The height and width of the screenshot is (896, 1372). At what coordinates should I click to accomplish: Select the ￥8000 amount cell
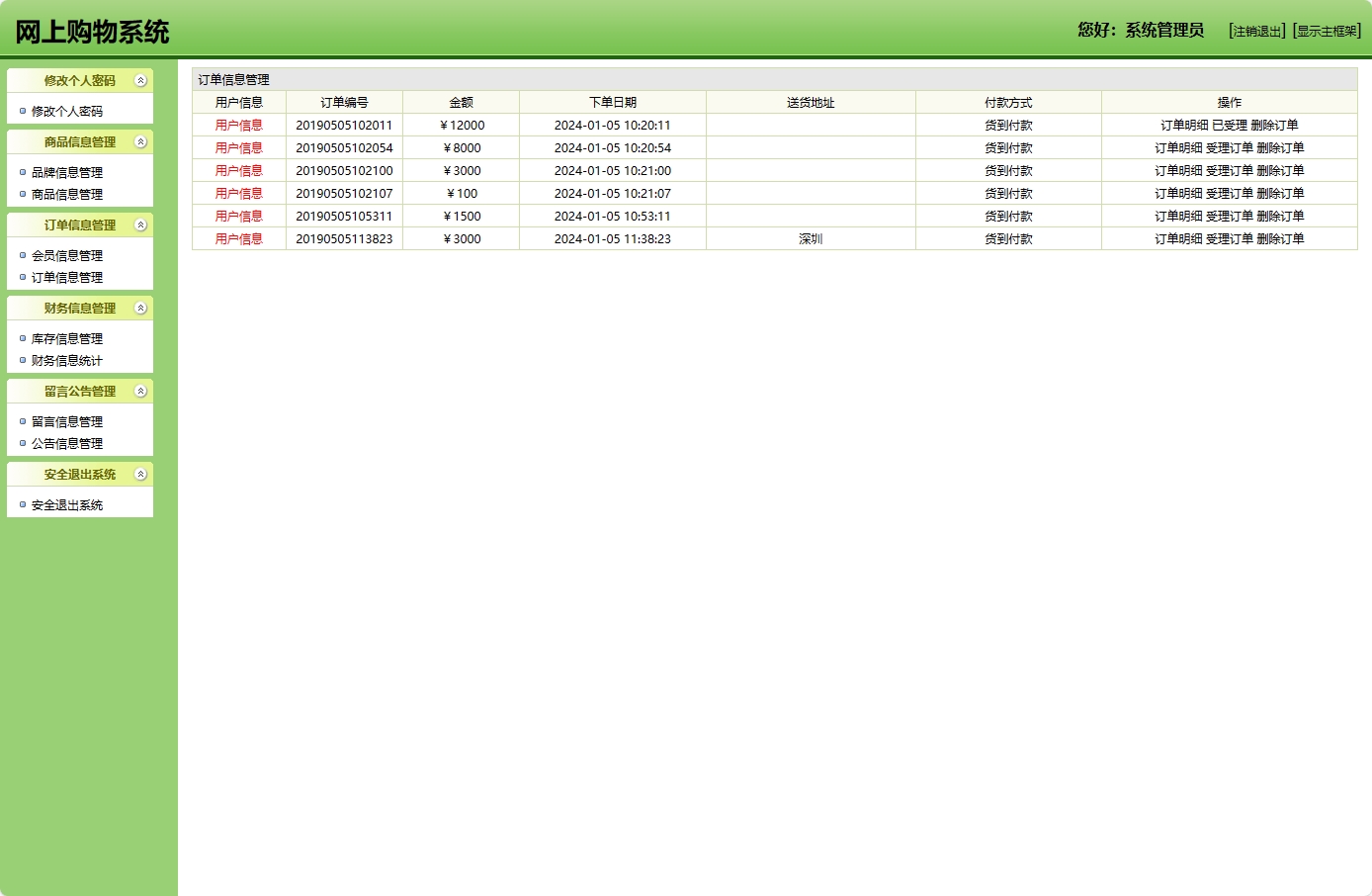coord(461,148)
